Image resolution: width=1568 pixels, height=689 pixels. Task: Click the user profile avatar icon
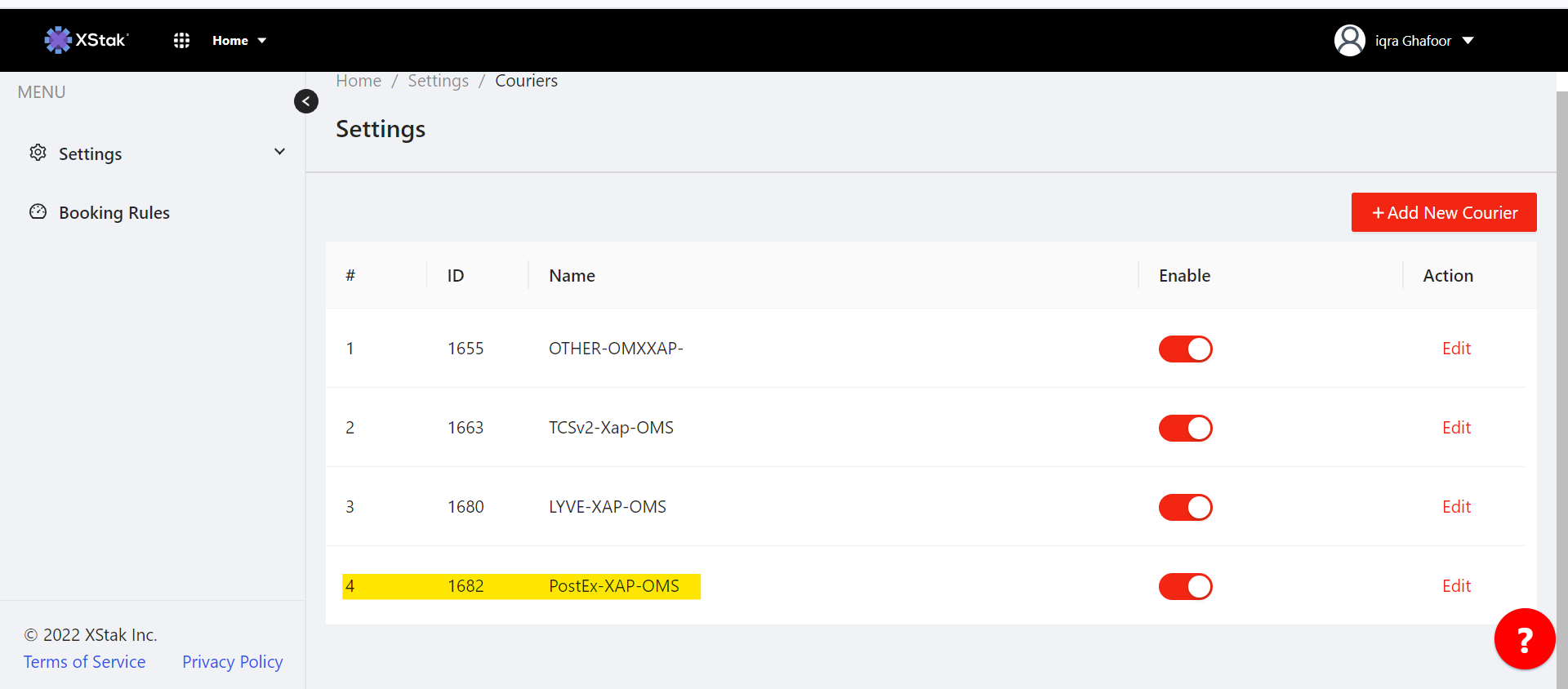coord(1349,41)
